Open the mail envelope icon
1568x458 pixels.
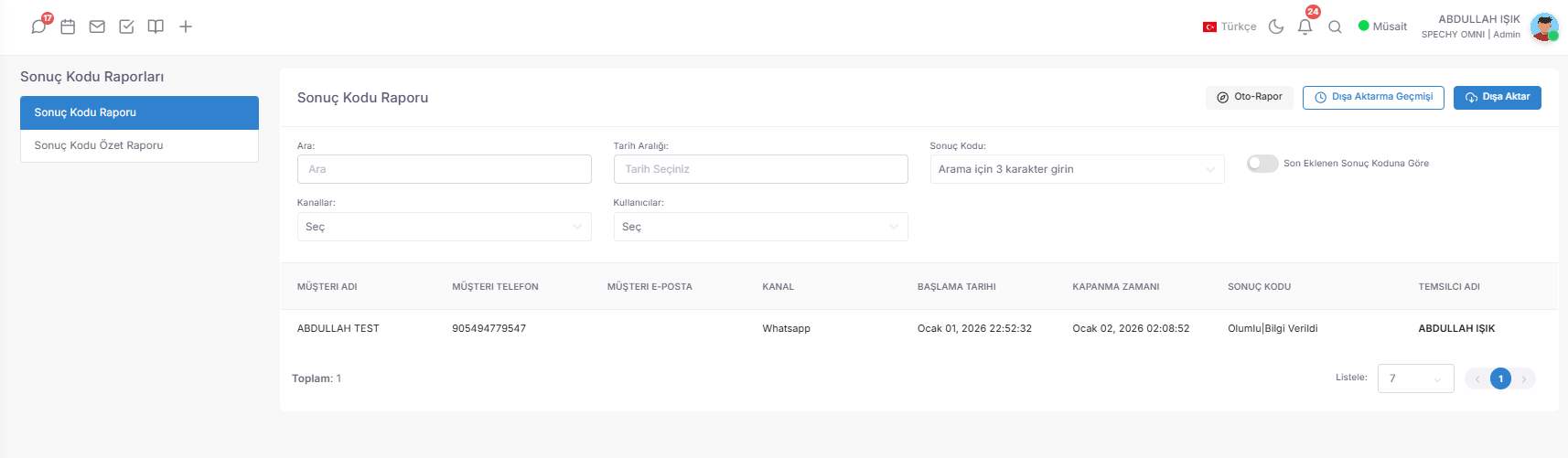point(97,27)
